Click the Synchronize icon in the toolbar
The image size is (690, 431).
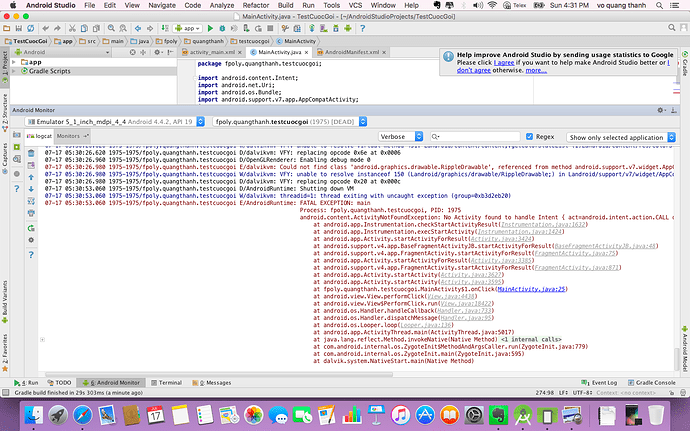tap(30, 28)
